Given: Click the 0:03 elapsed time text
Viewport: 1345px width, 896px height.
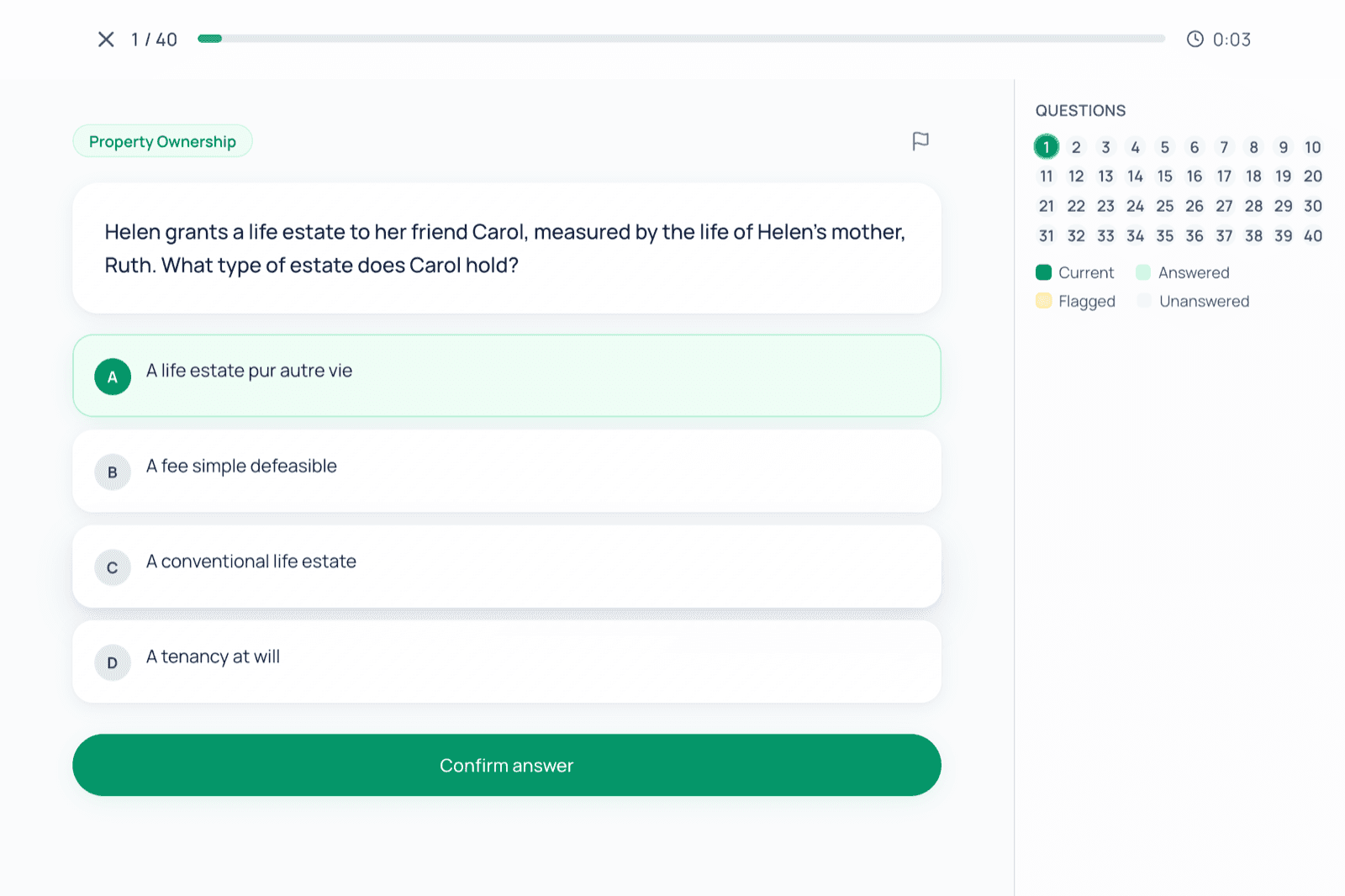Looking at the screenshot, I should point(1232,40).
